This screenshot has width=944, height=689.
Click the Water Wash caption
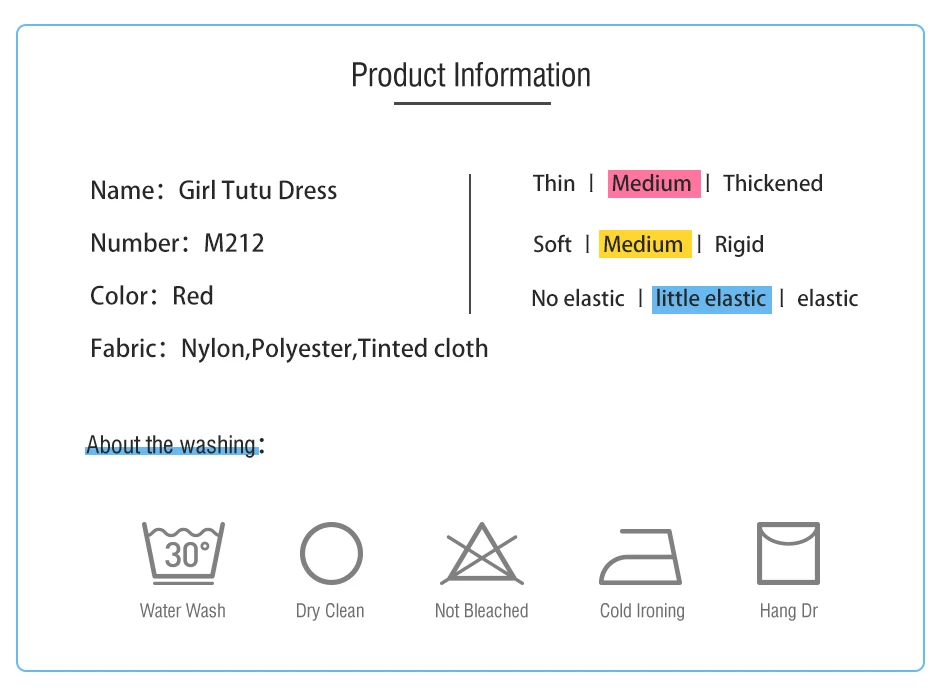pyautogui.click(x=182, y=610)
